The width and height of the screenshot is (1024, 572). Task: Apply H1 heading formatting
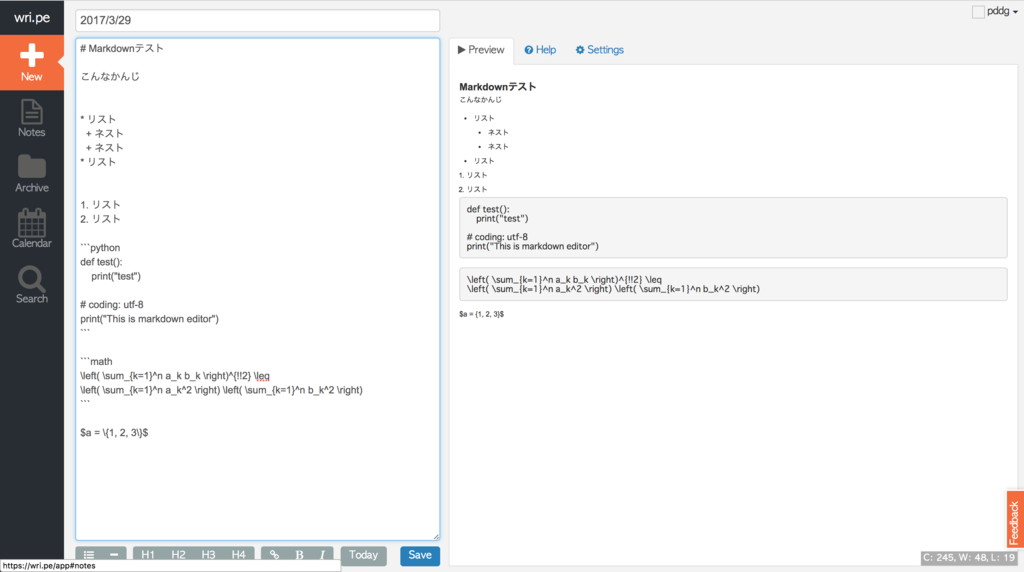(x=148, y=555)
